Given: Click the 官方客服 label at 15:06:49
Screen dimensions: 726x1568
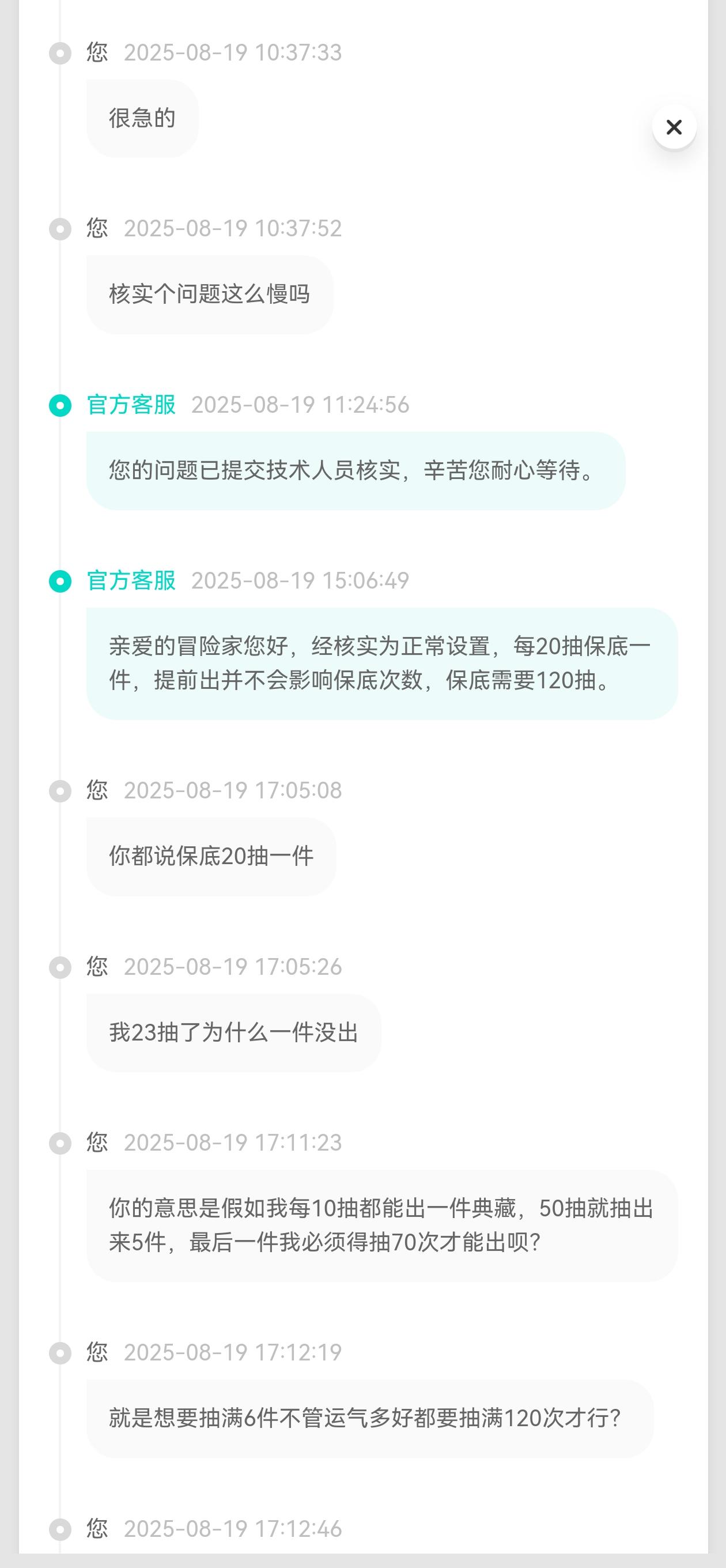Looking at the screenshot, I should (x=131, y=581).
